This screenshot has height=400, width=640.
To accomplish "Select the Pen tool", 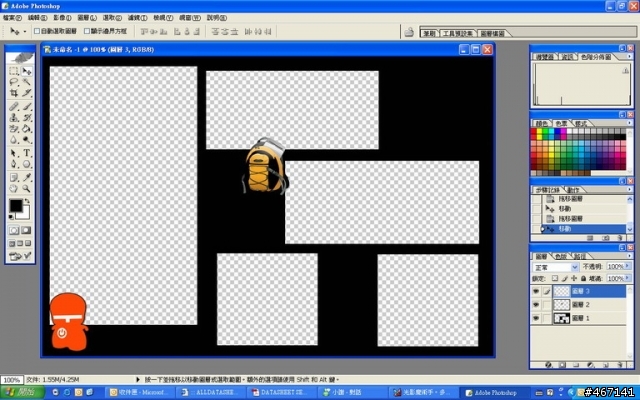I will click(14, 164).
